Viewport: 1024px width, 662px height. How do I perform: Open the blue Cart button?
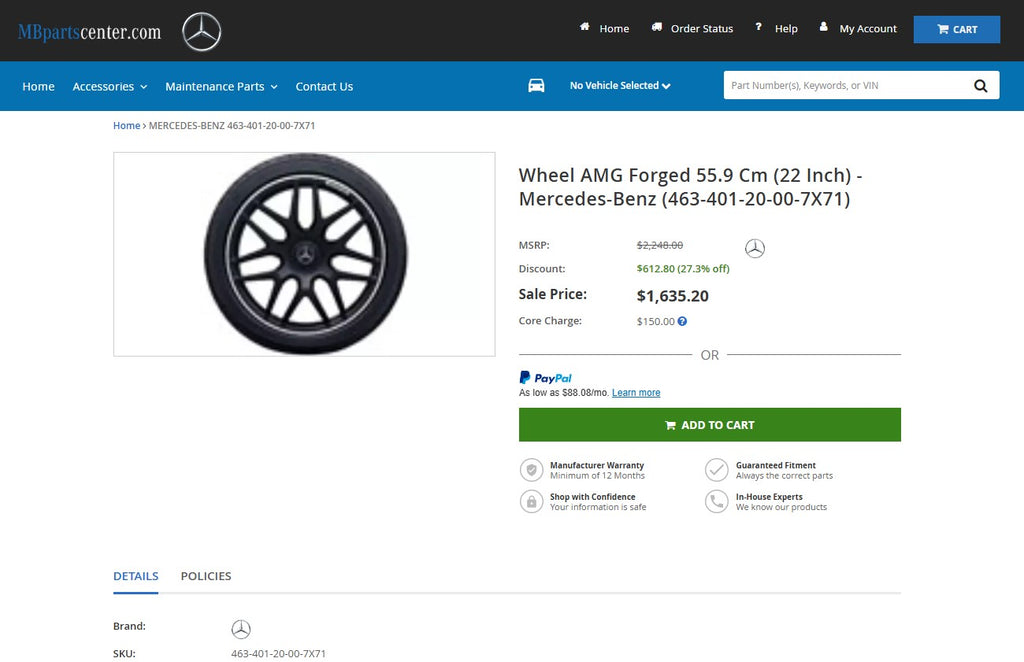[956, 29]
